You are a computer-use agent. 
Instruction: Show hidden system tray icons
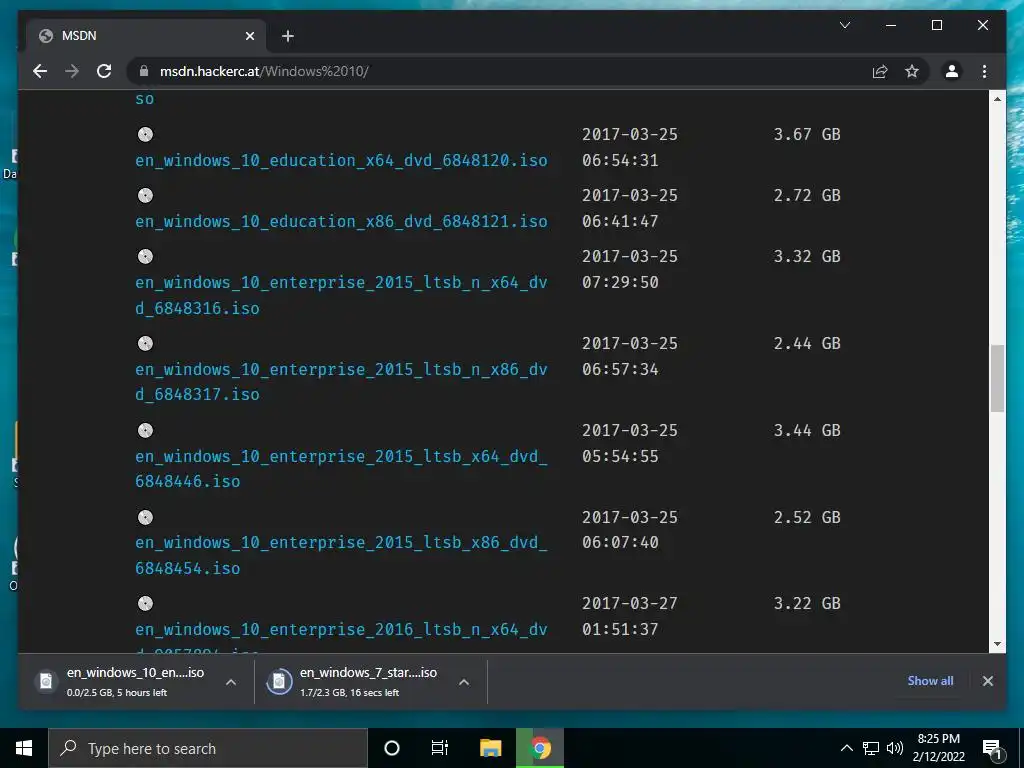tap(846, 748)
